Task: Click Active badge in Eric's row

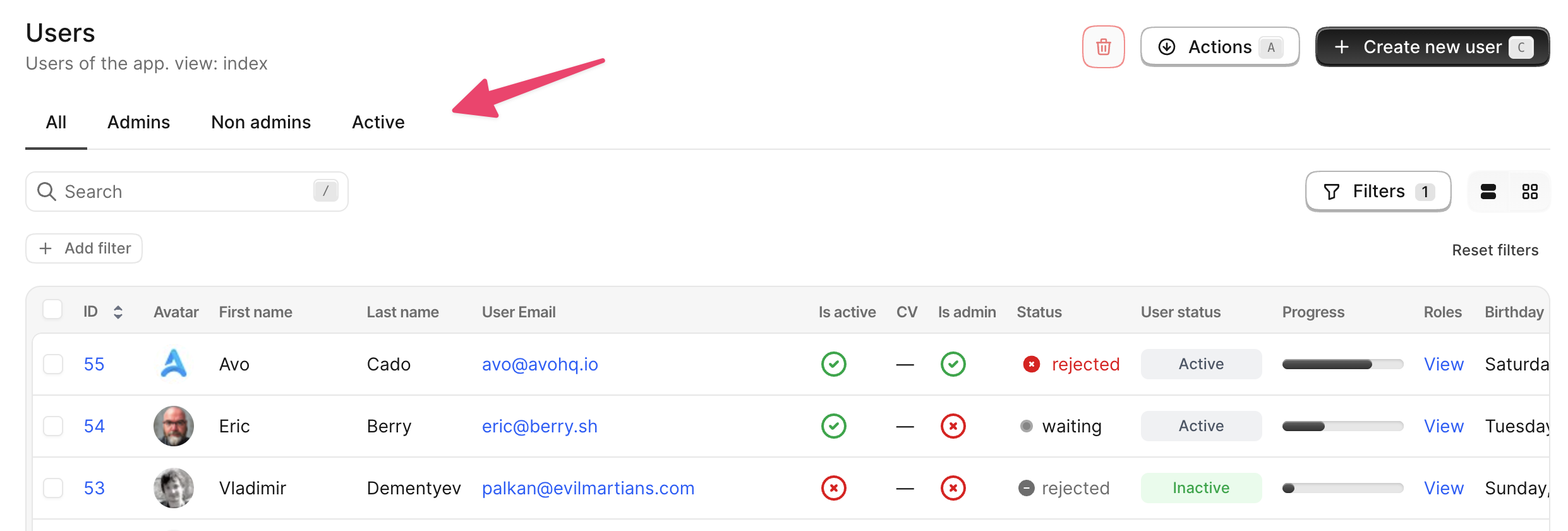Action: coord(1201,426)
